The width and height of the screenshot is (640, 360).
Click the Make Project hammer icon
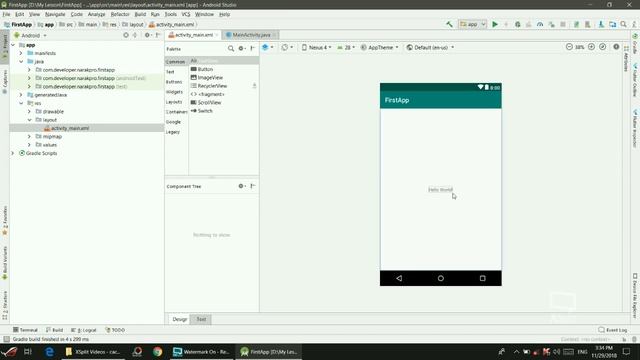point(449,24)
